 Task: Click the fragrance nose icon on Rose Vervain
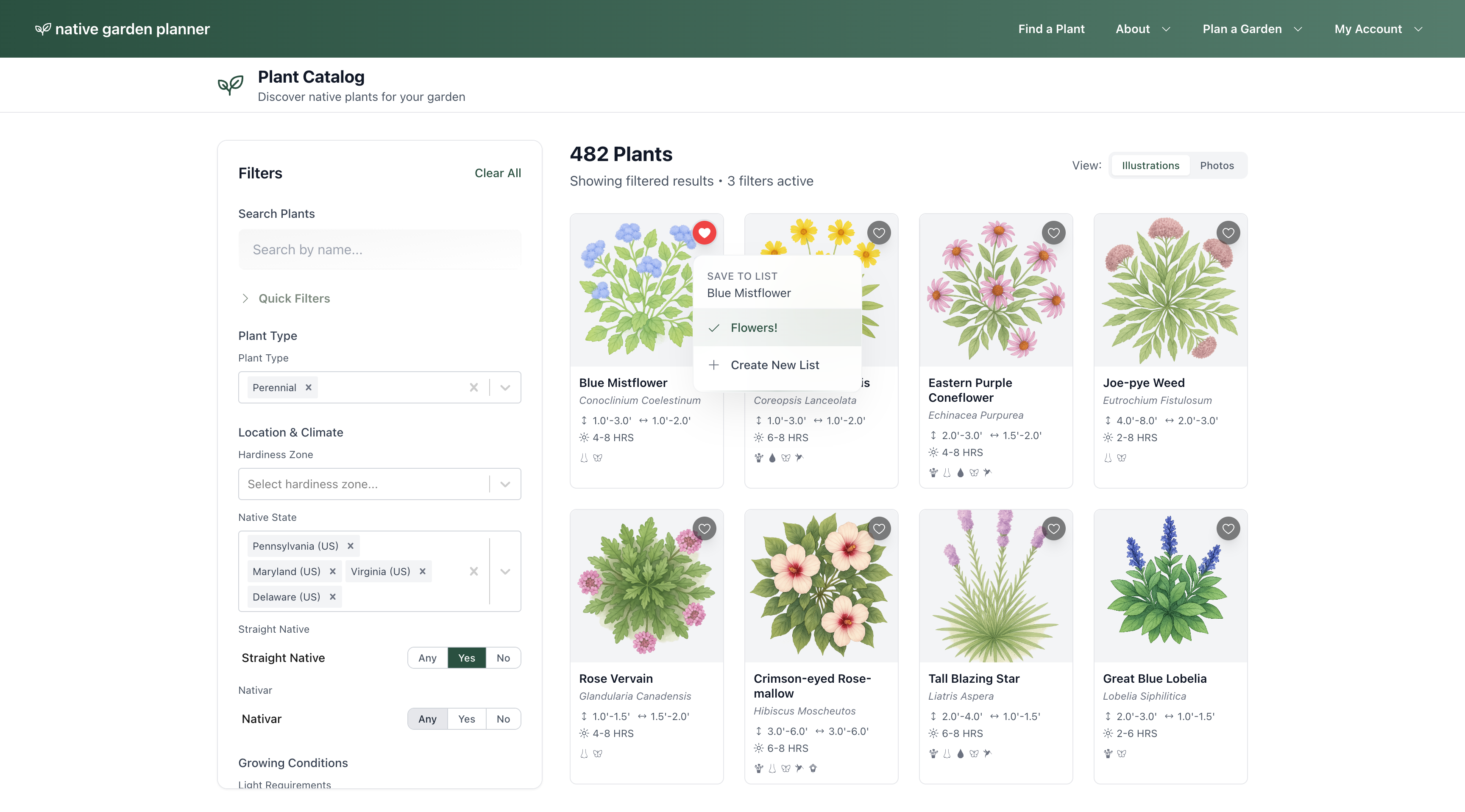pyautogui.click(x=583, y=754)
